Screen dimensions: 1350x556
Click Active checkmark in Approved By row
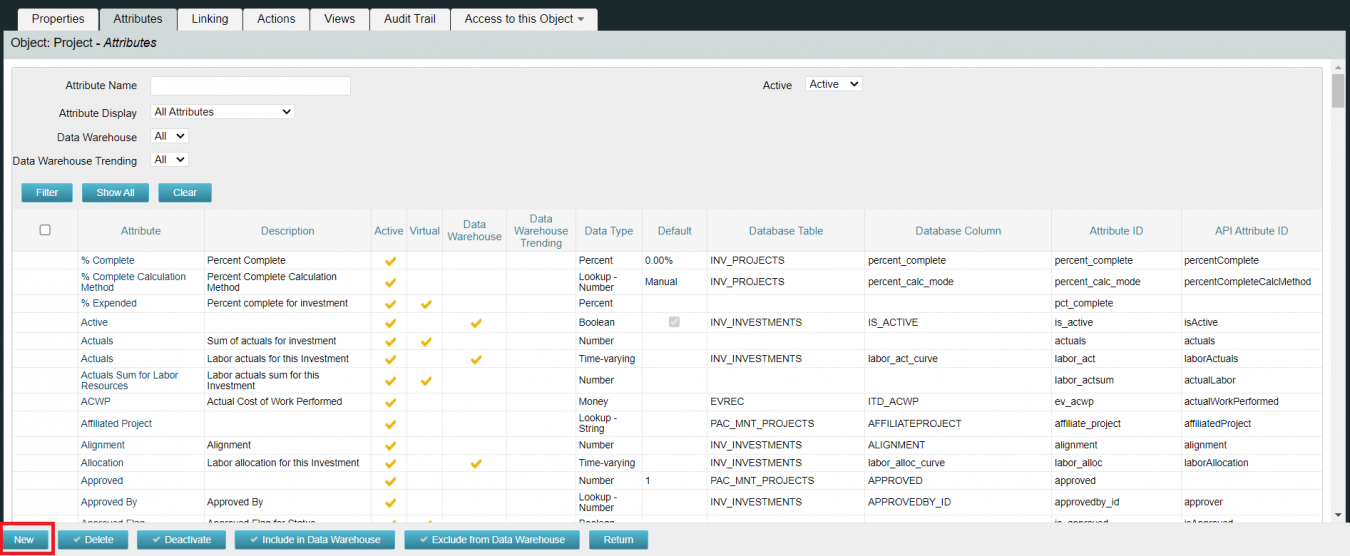pos(390,503)
